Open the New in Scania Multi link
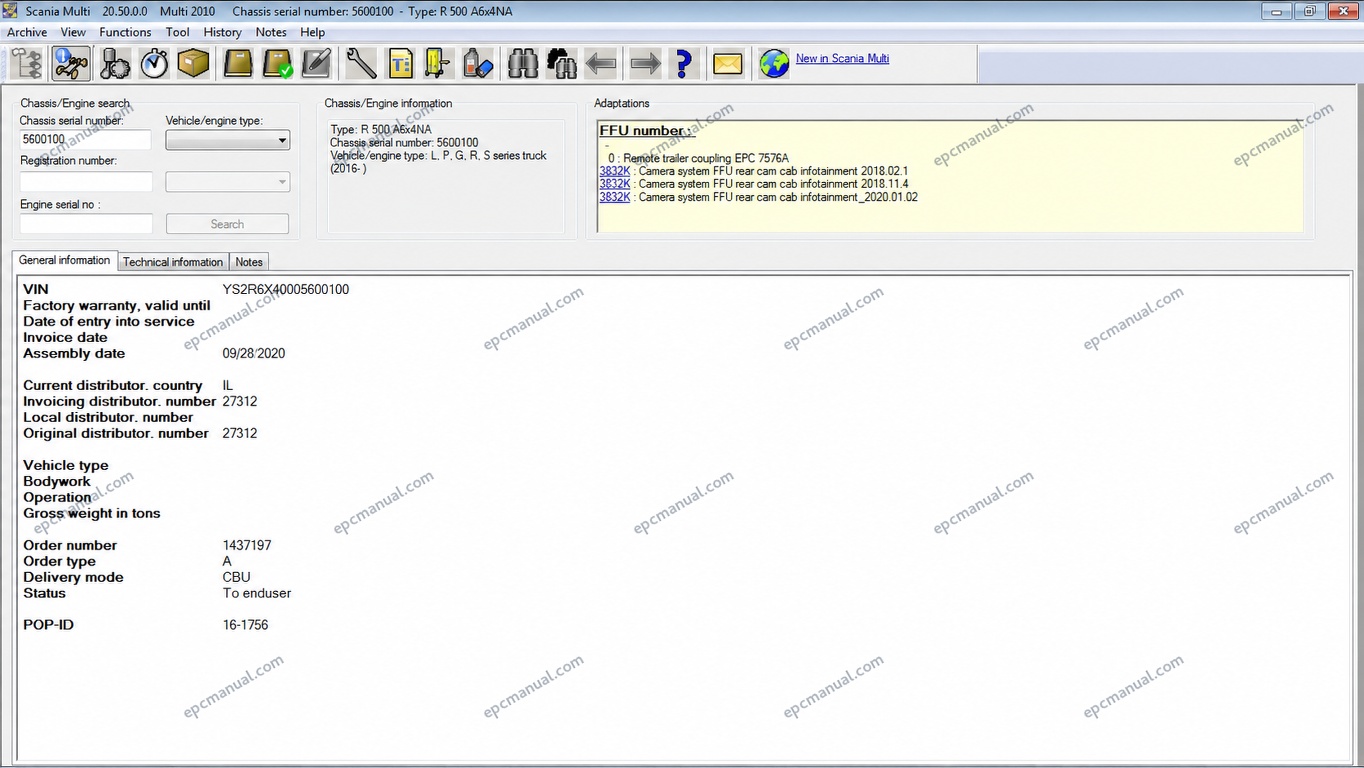This screenshot has width=1364, height=768. (842, 58)
